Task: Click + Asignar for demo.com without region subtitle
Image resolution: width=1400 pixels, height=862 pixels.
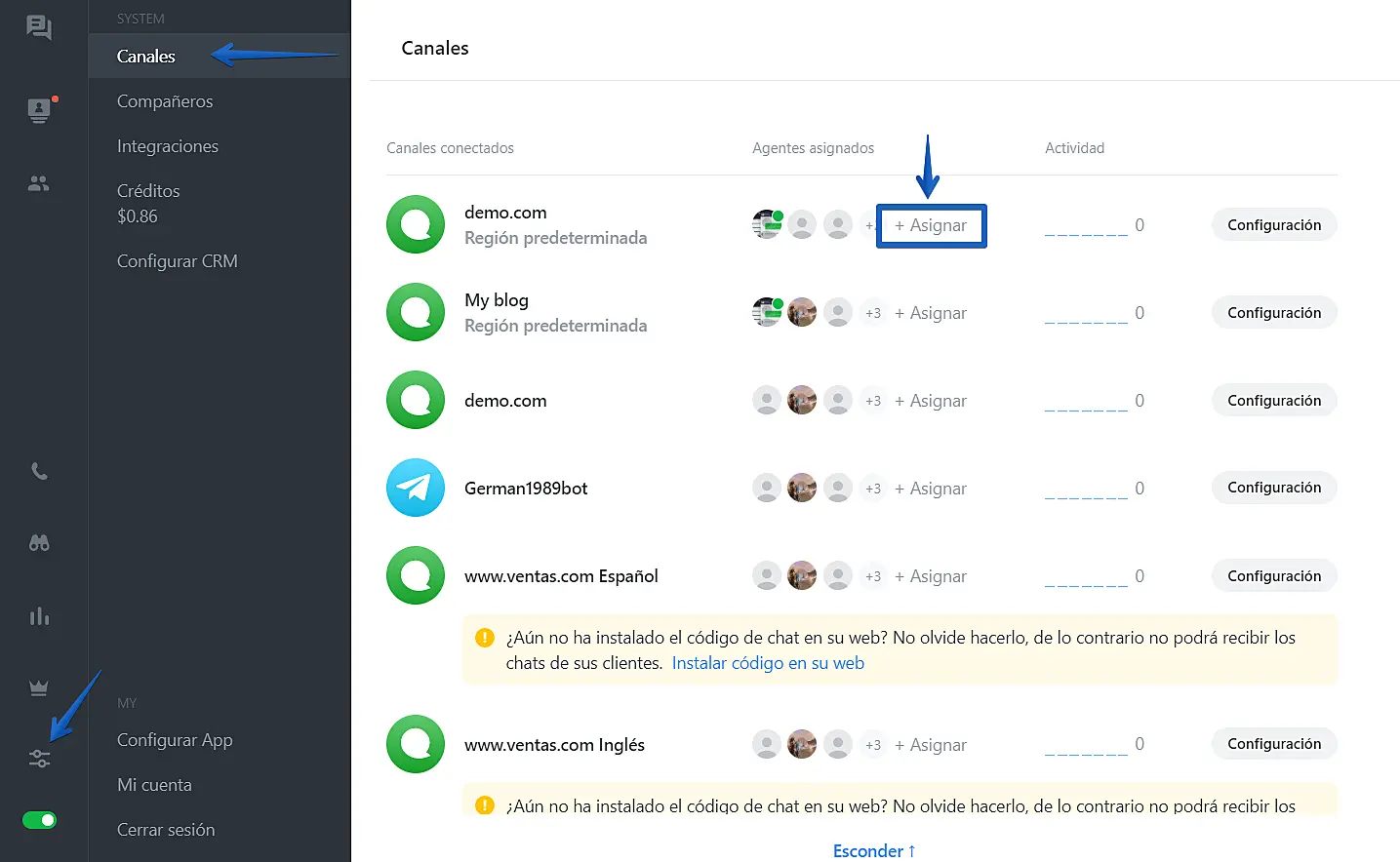Action: pos(931,401)
